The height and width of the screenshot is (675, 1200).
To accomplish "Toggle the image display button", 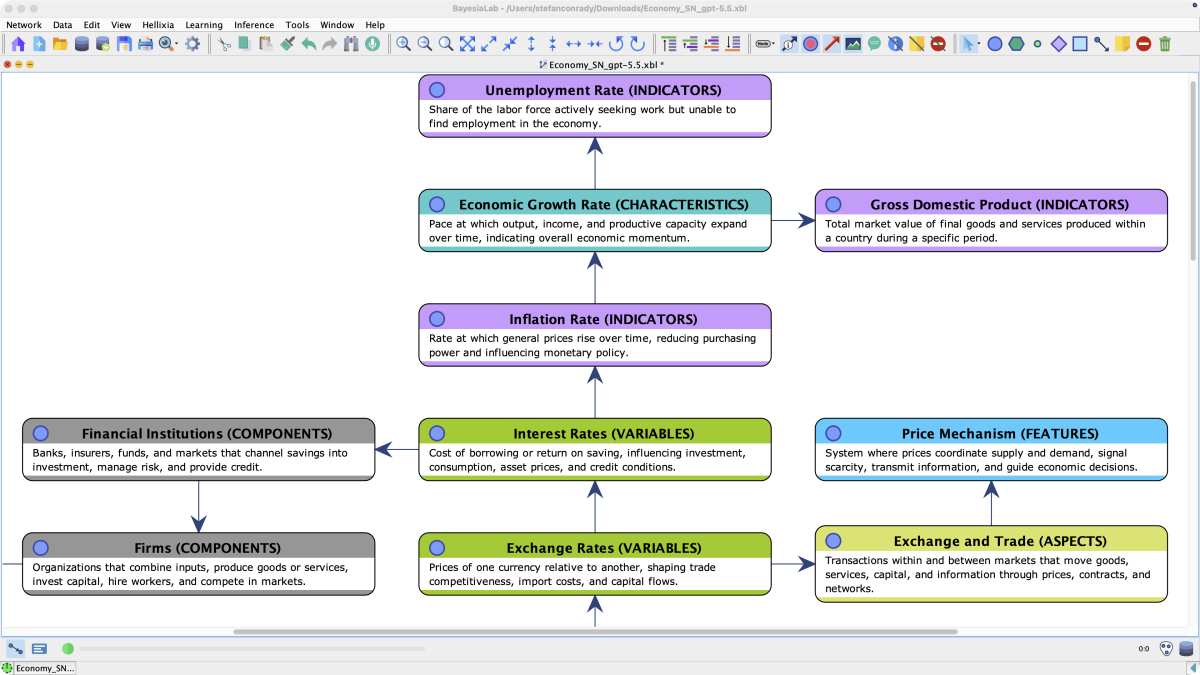I will [853, 44].
